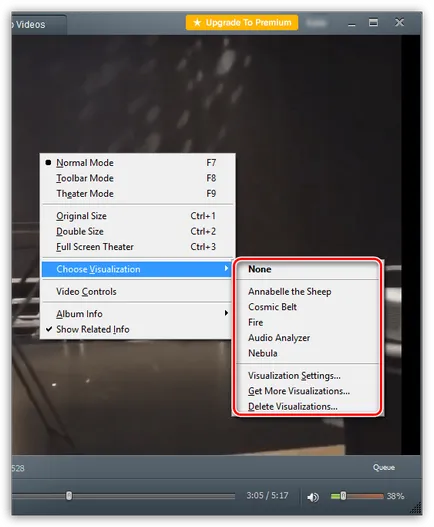Image resolution: width=434 pixels, height=527 pixels.
Task: Open Visualization Settings dialog
Action: tap(308, 375)
